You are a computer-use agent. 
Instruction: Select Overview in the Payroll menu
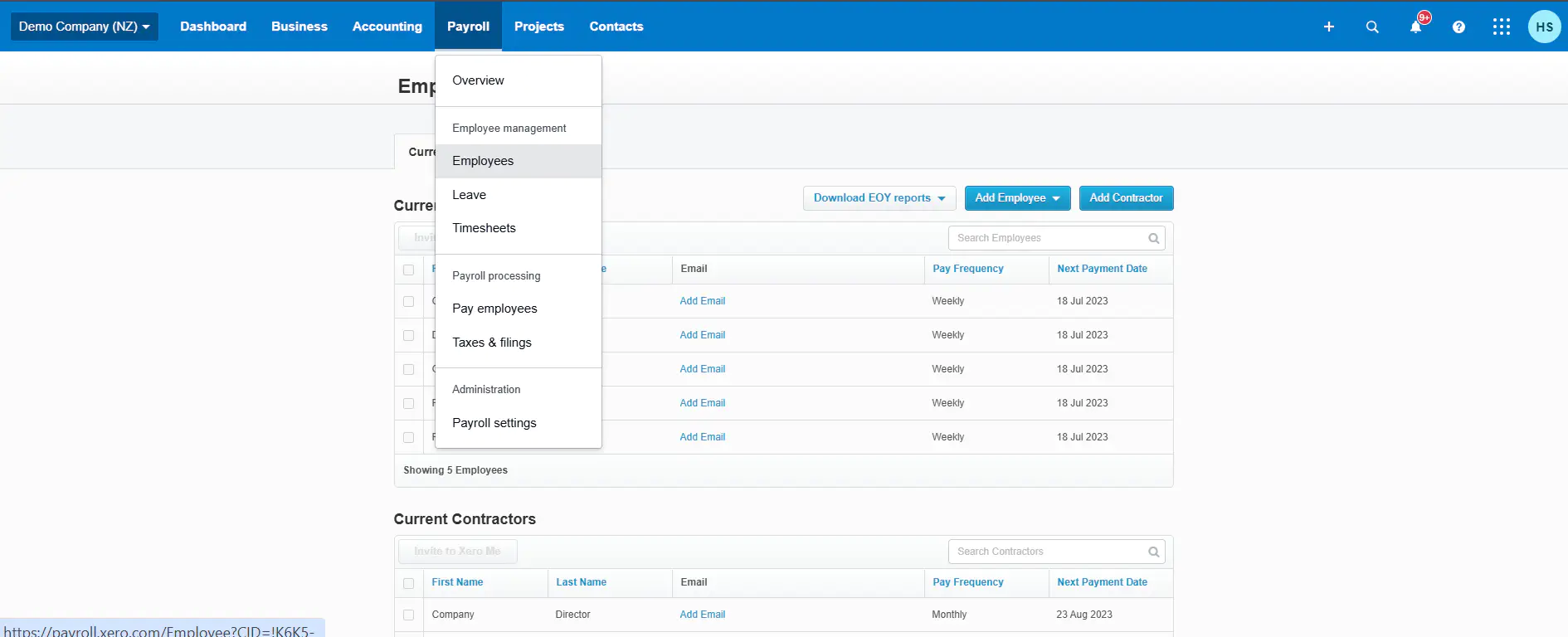(519, 80)
